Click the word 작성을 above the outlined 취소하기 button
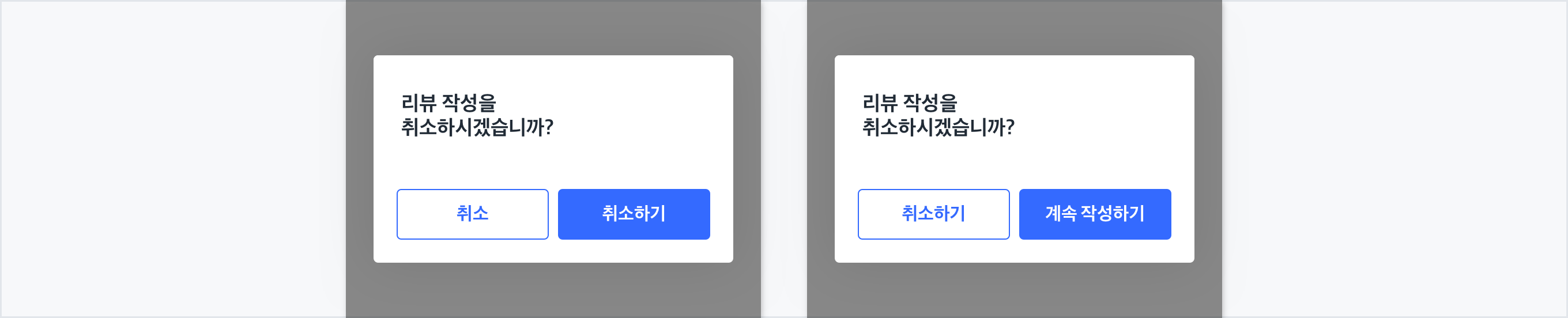This screenshot has height=318, width=1568. [929, 103]
